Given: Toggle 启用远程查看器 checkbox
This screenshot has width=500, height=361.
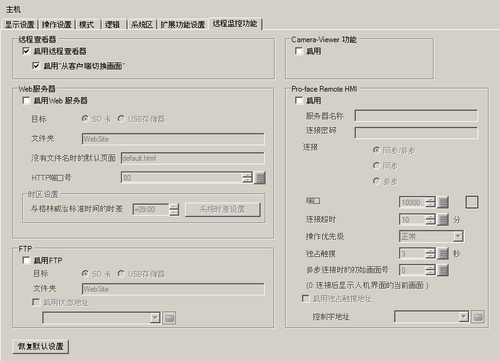Looking at the screenshot, I should [x=26, y=51].
